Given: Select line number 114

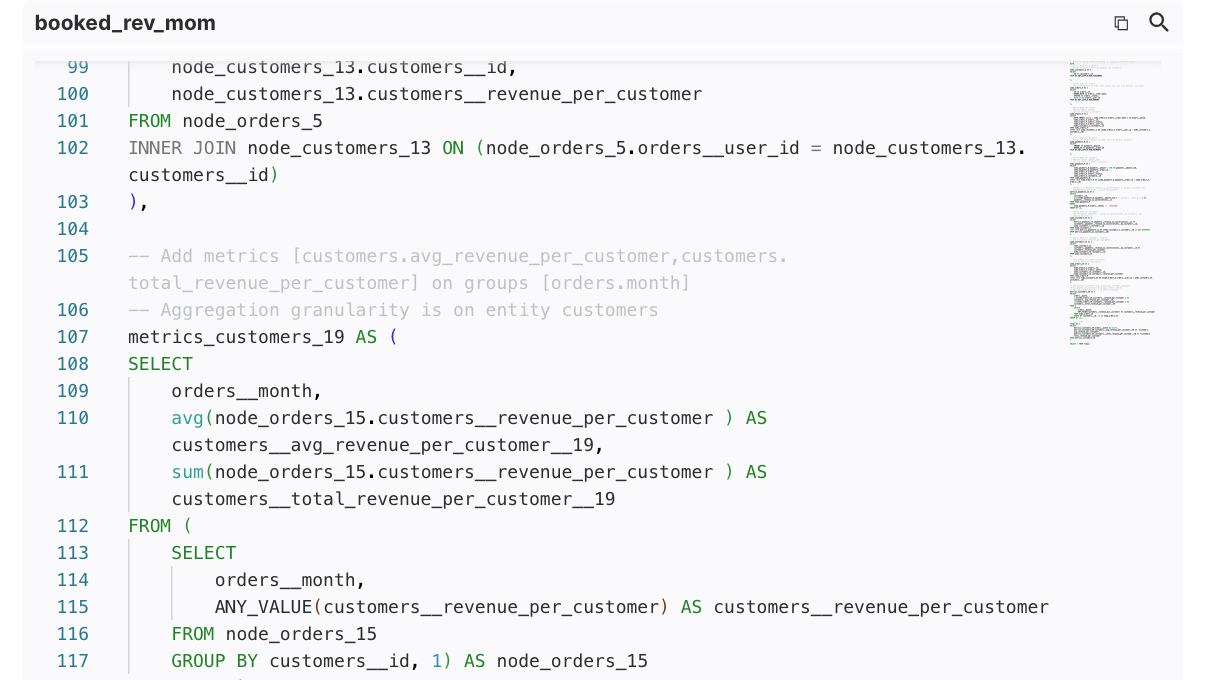Looking at the screenshot, I should [x=73, y=580].
